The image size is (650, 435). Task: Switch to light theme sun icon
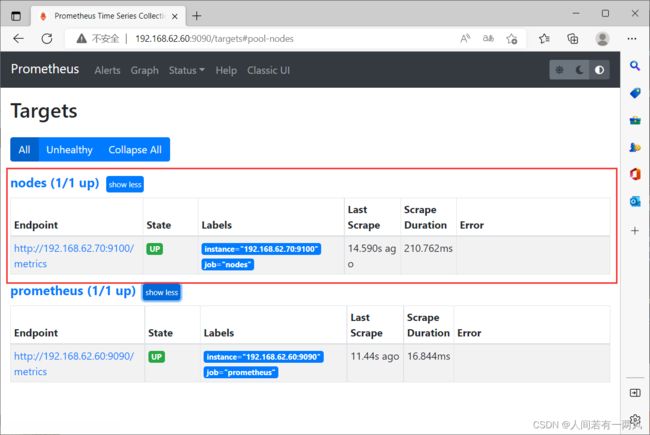559,70
